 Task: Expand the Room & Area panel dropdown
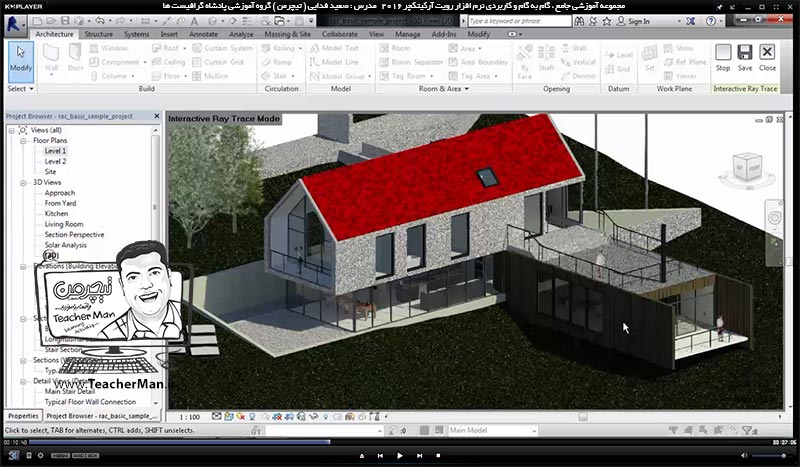point(444,89)
